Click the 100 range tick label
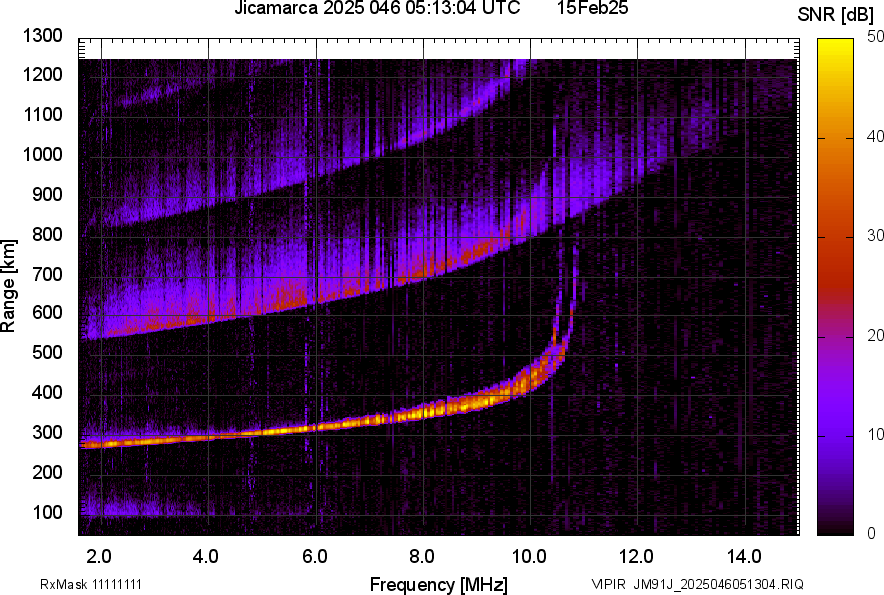 pos(48,512)
